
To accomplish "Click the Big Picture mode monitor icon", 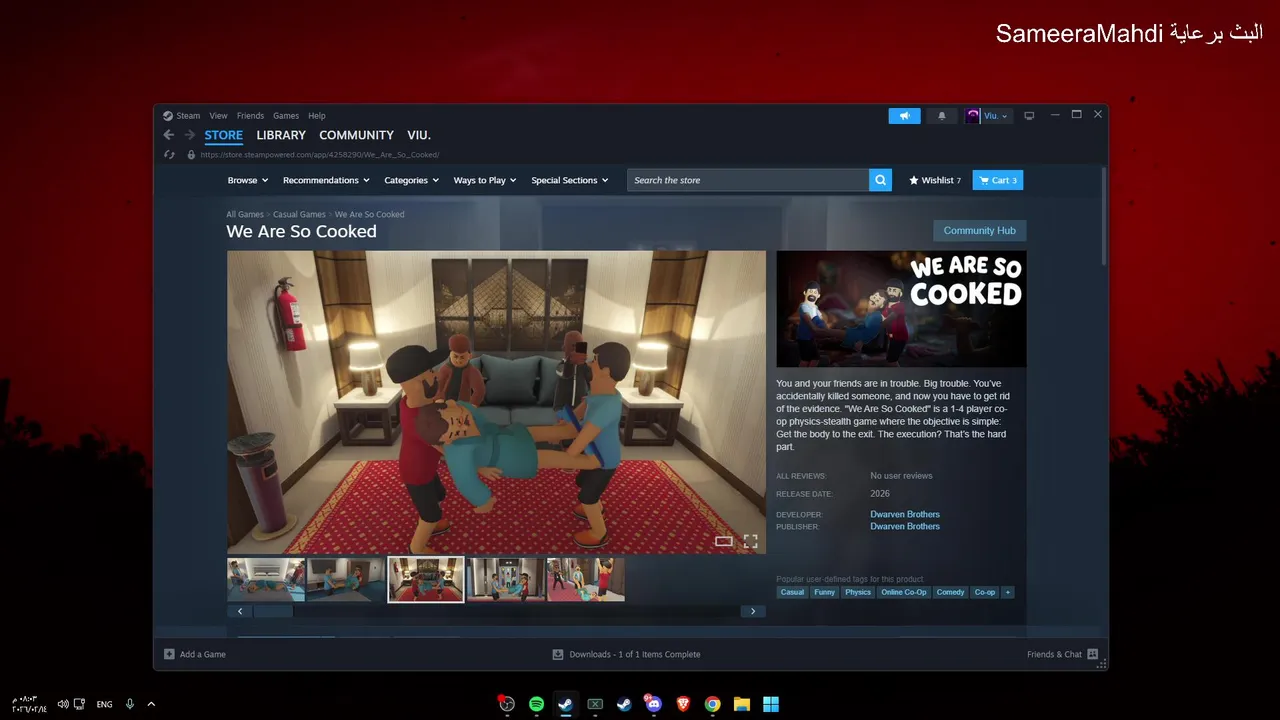I will pos(1029,116).
